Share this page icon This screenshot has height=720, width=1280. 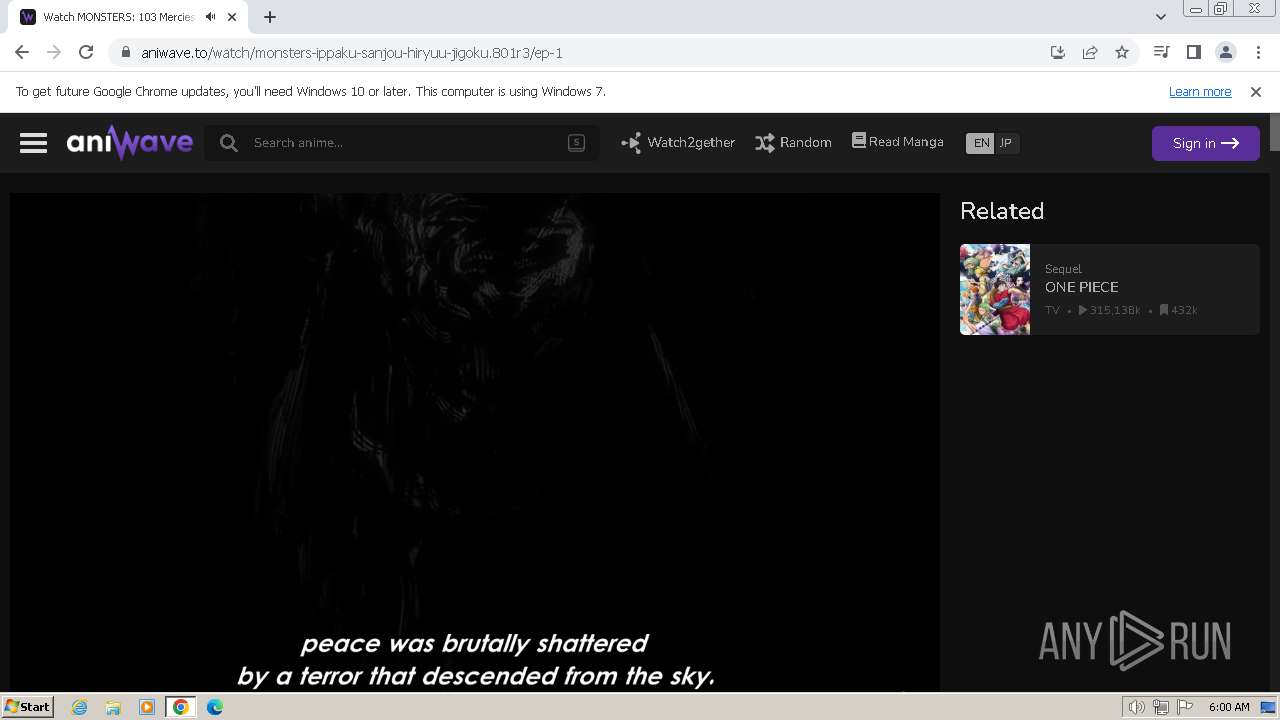coord(1090,53)
